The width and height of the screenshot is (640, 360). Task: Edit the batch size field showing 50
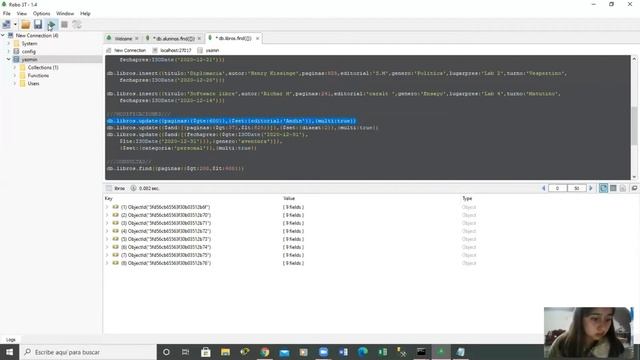[576, 188]
